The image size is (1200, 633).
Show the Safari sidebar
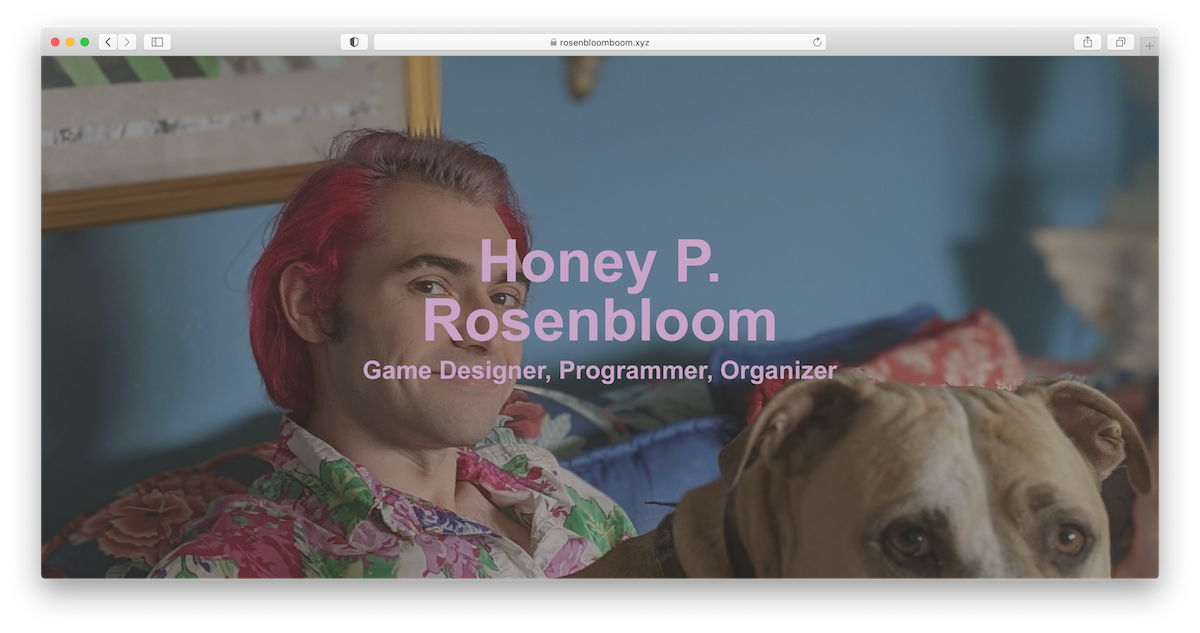click(x=157, y=42)
